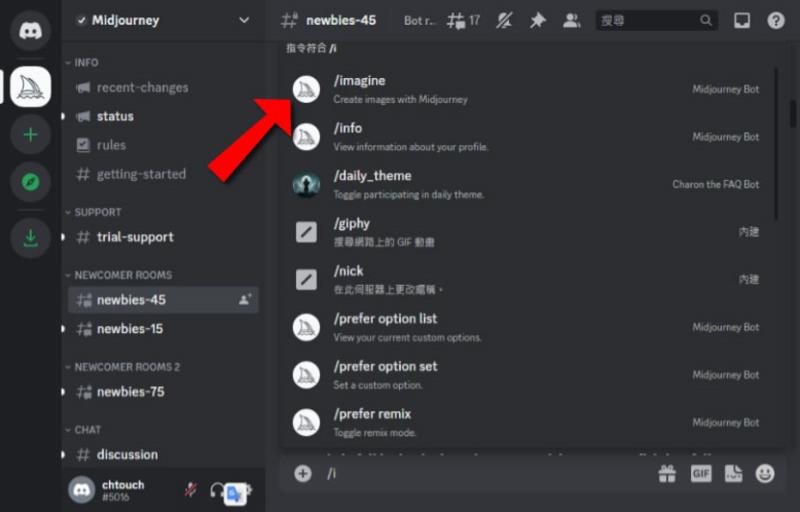Image resolution: width=800 pixels, height=512 pixels.
Task: Open the recent-changes channel
Action: (x=163, y=88)
